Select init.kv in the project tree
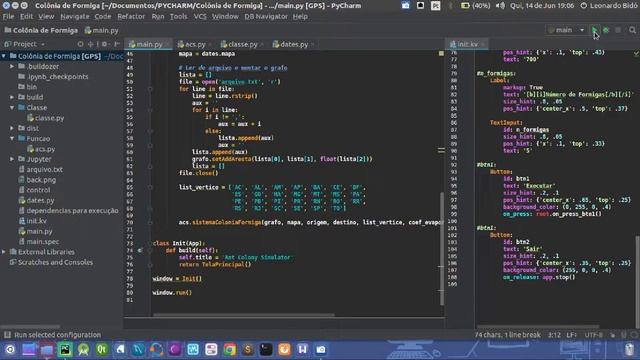The width and height of the screenshot is (640, 360). [x=33, y=221]
